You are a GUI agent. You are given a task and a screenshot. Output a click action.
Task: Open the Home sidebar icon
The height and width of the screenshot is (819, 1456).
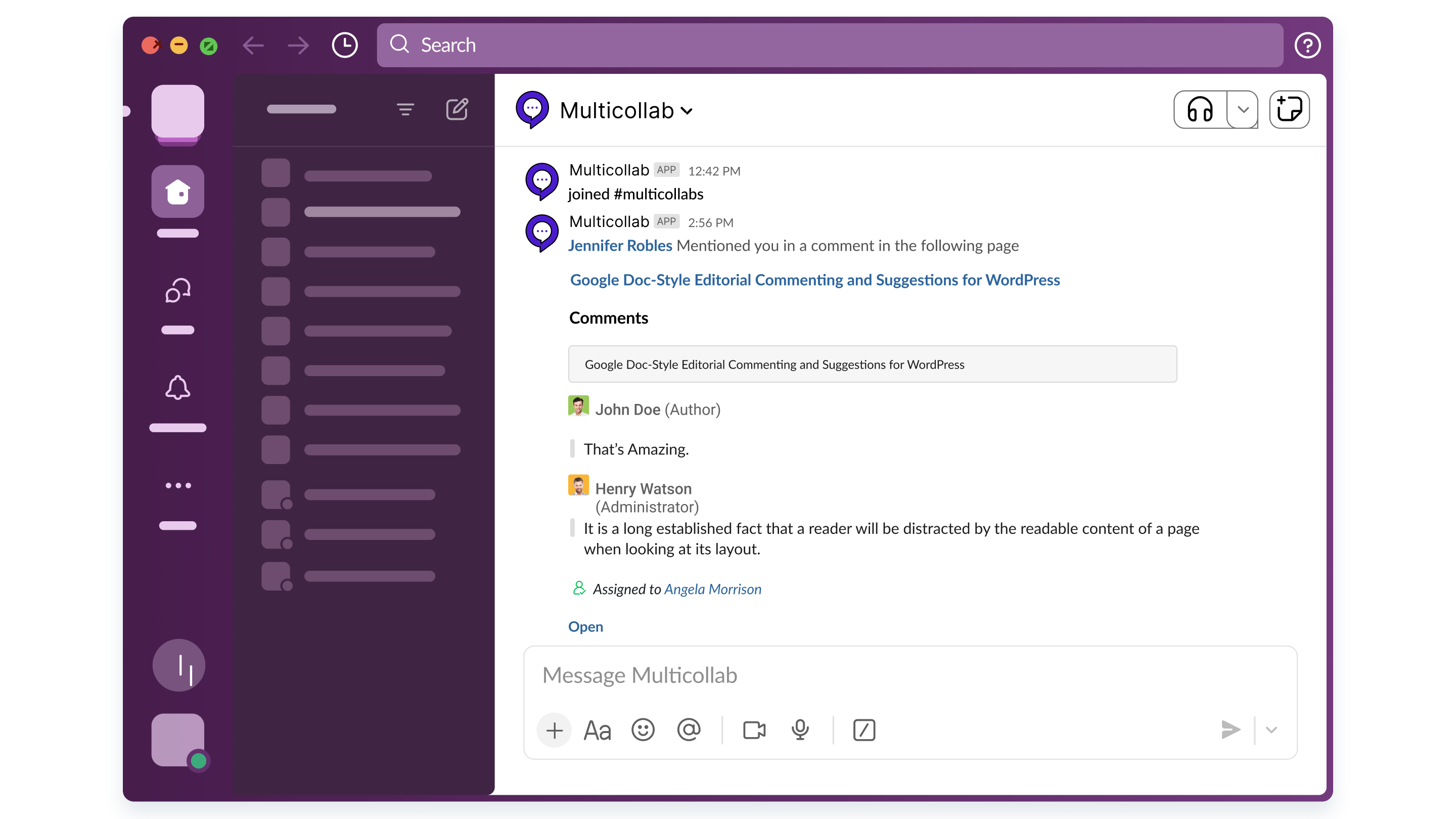[x=177, y=192]
